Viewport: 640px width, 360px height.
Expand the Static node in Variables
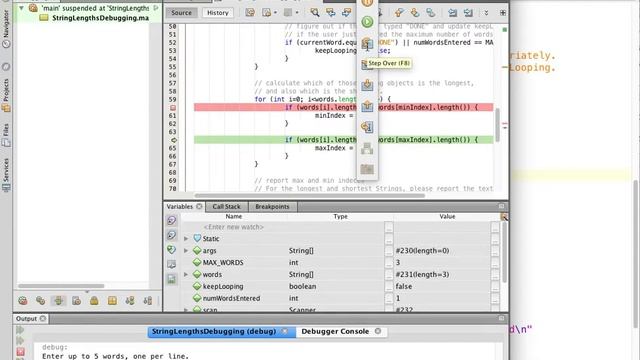coord(186,238)
